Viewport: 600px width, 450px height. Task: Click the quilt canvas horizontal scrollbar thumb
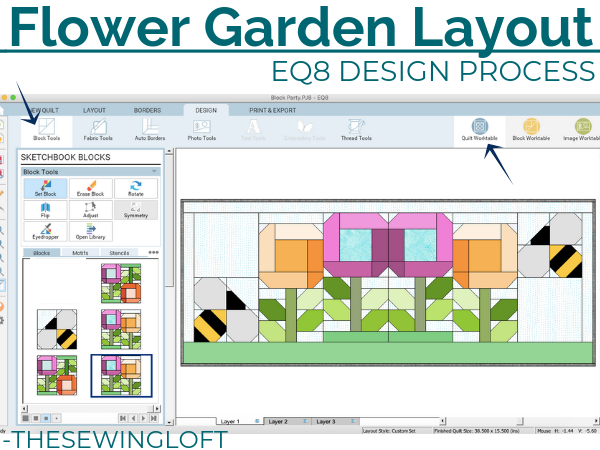(520, 421)
